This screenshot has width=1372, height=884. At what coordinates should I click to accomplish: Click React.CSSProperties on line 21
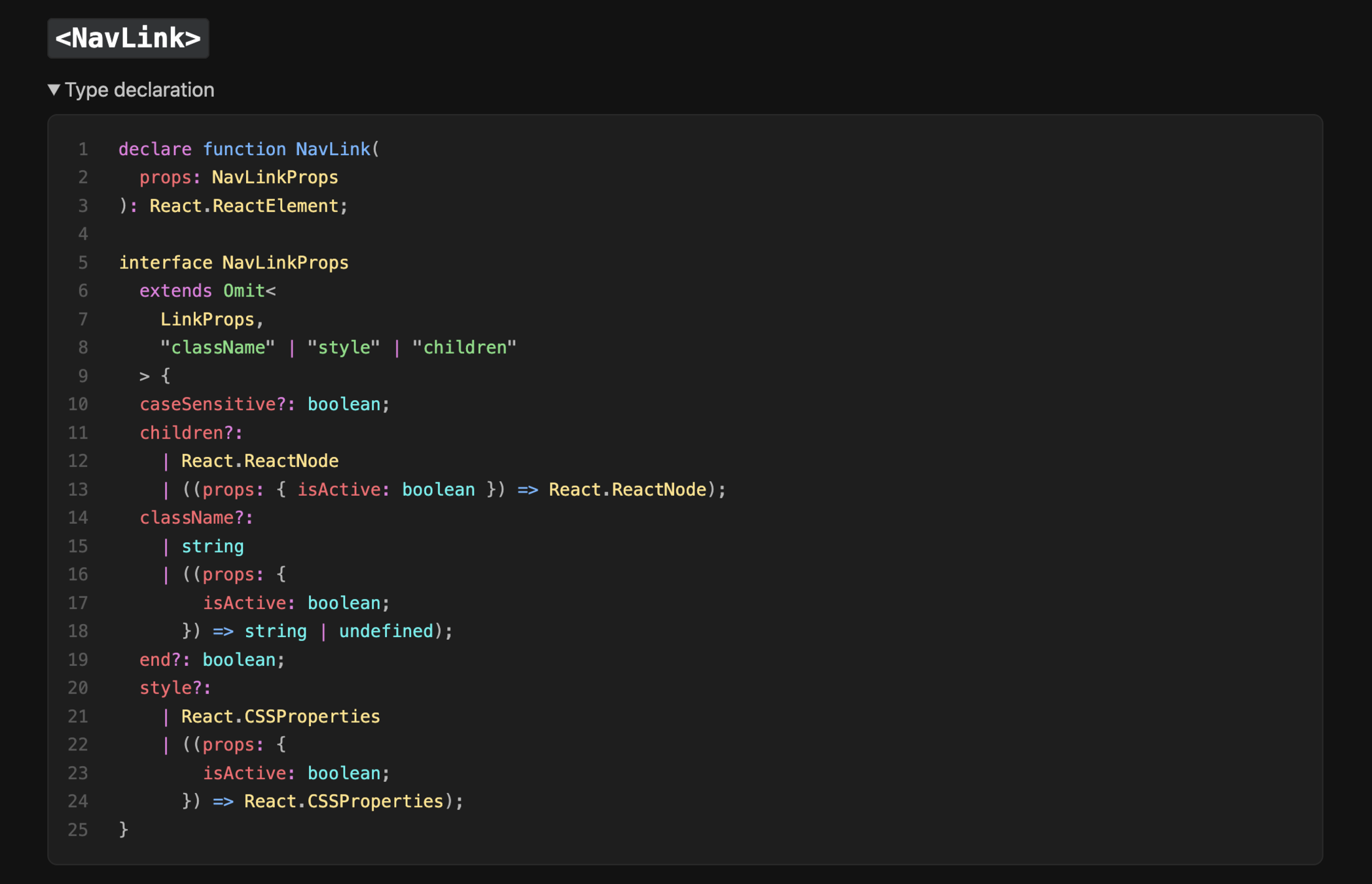point(280,716)
